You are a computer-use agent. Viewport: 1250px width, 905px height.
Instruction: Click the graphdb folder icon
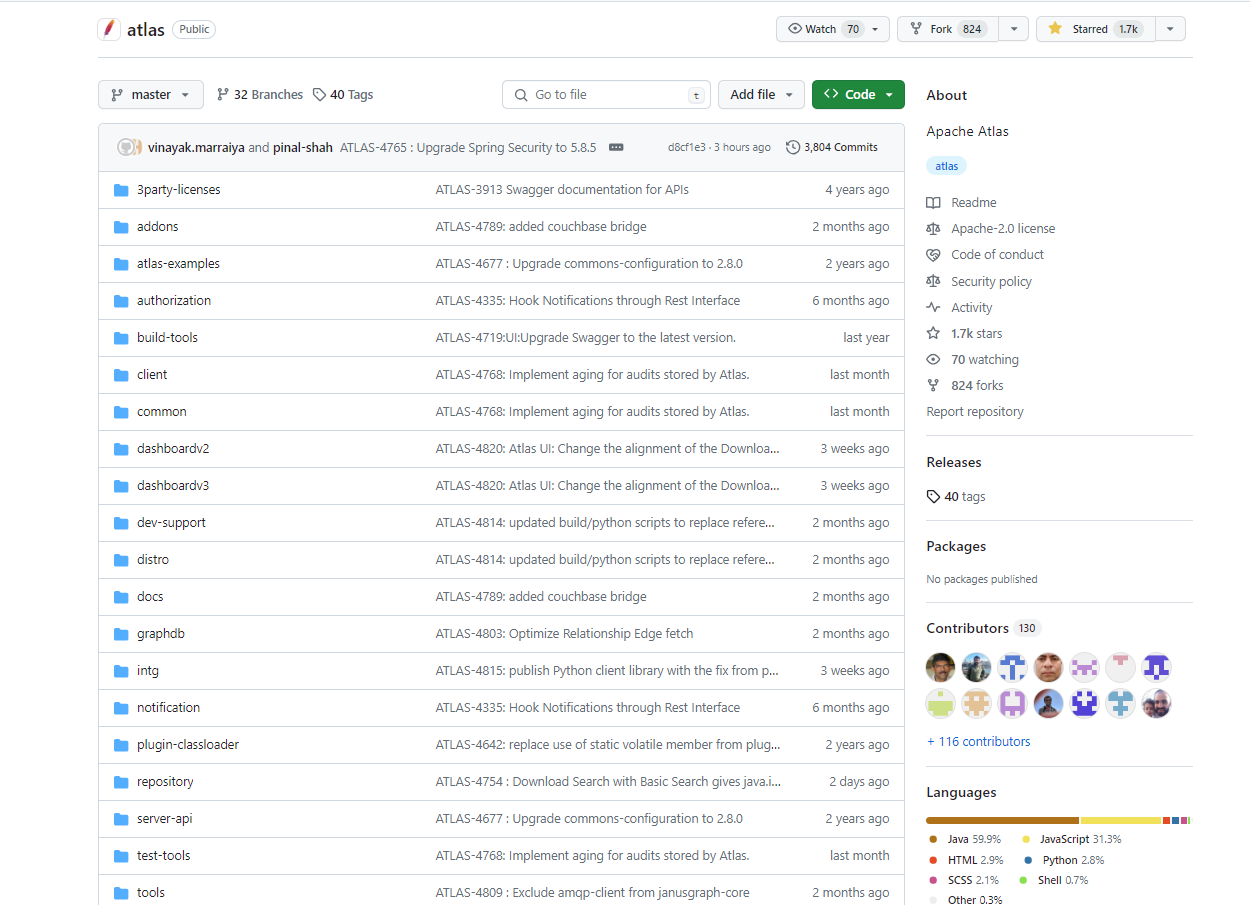[121, 634]
